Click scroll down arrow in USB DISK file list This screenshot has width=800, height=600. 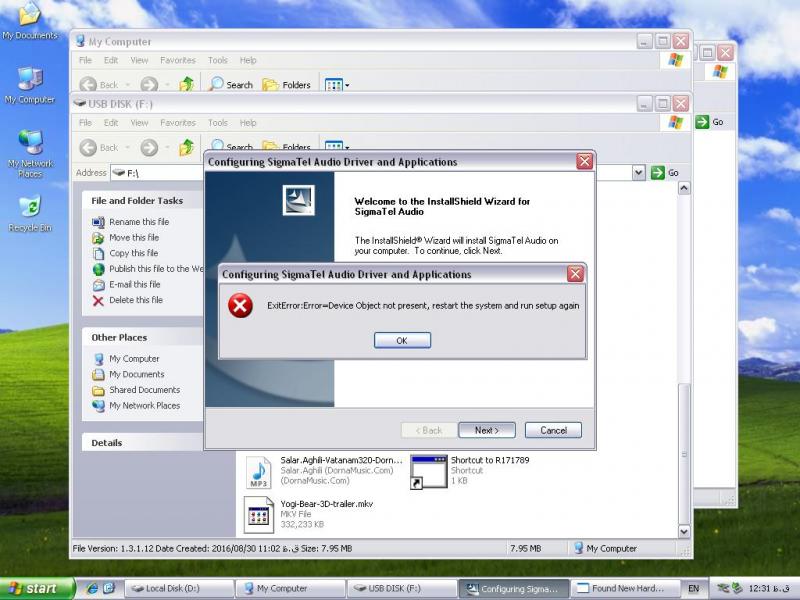pyautogui.click(x=684, y=532)
